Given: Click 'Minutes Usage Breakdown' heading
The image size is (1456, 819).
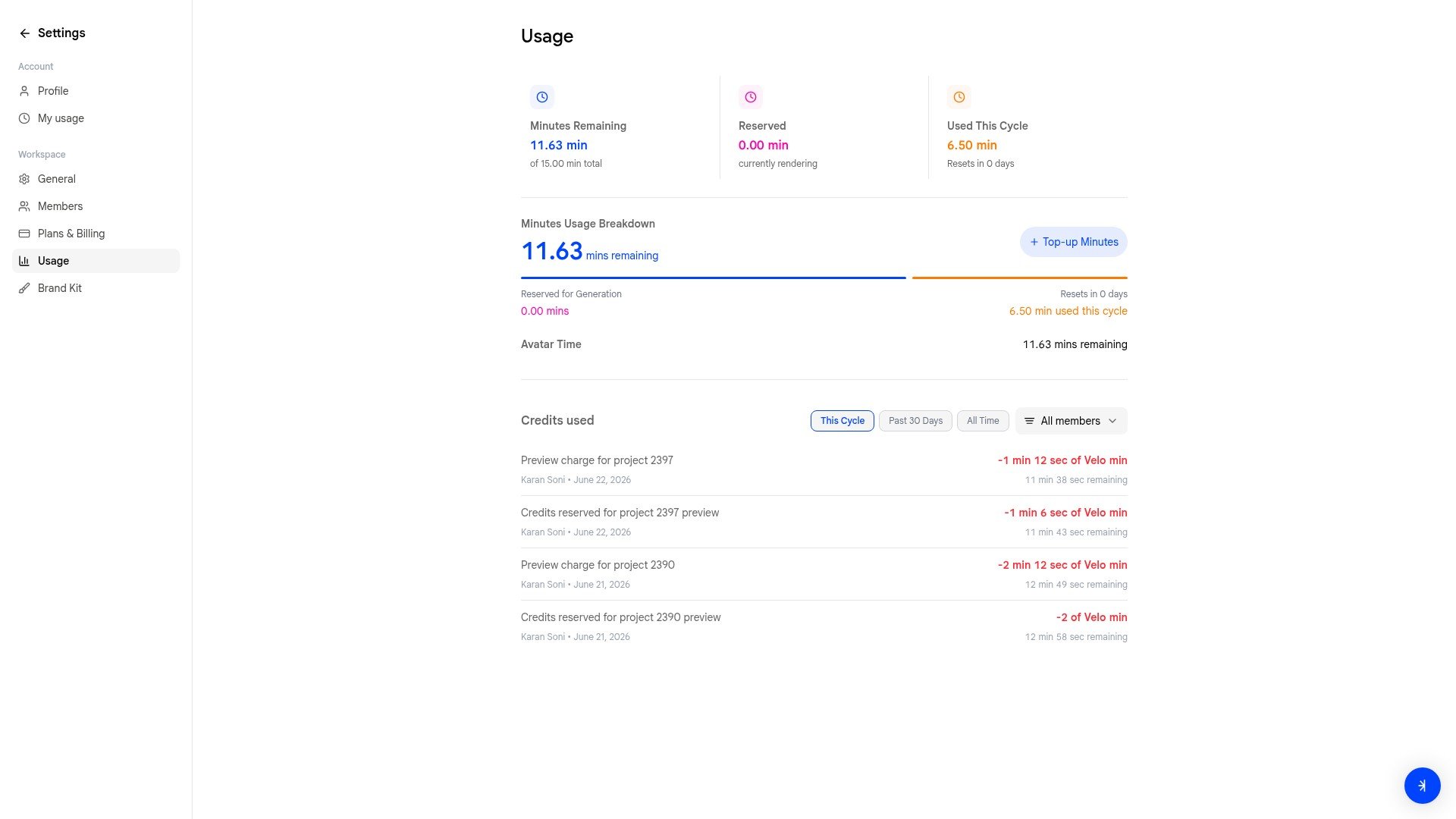Looking at the screenshot, I should point(588,224).
